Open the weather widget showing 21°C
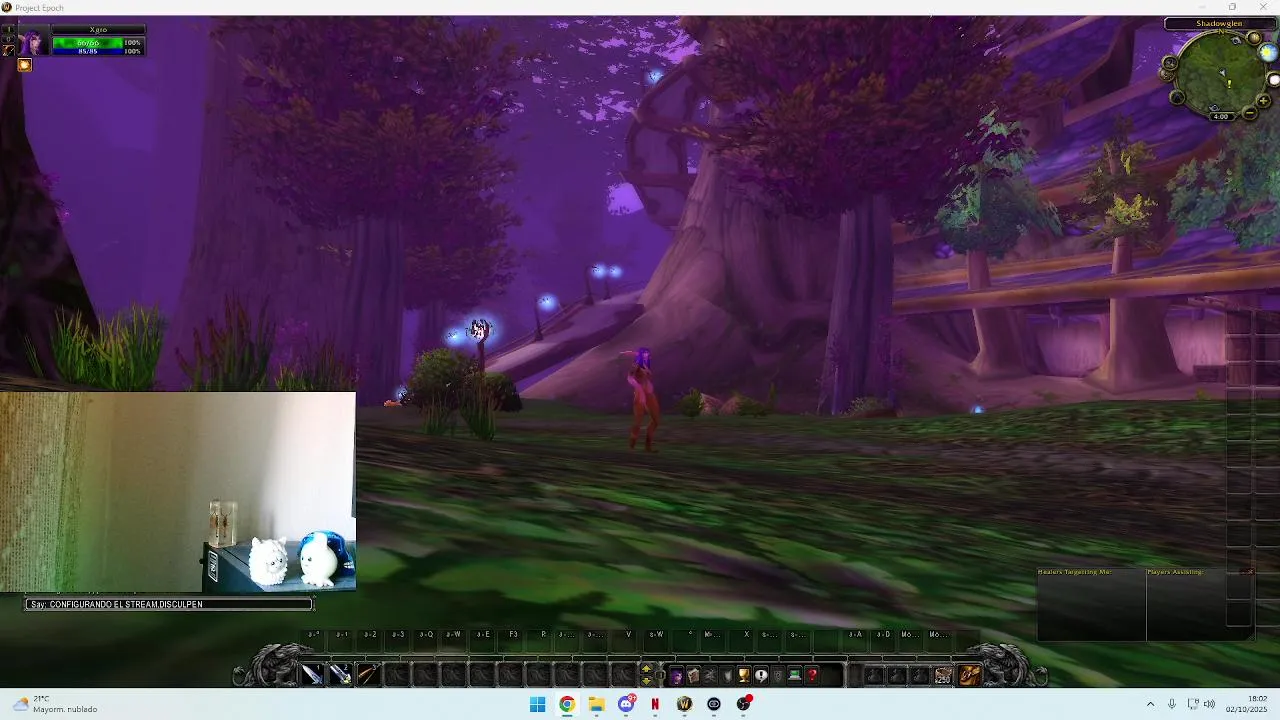1280x720 pixels. (55, 704)
